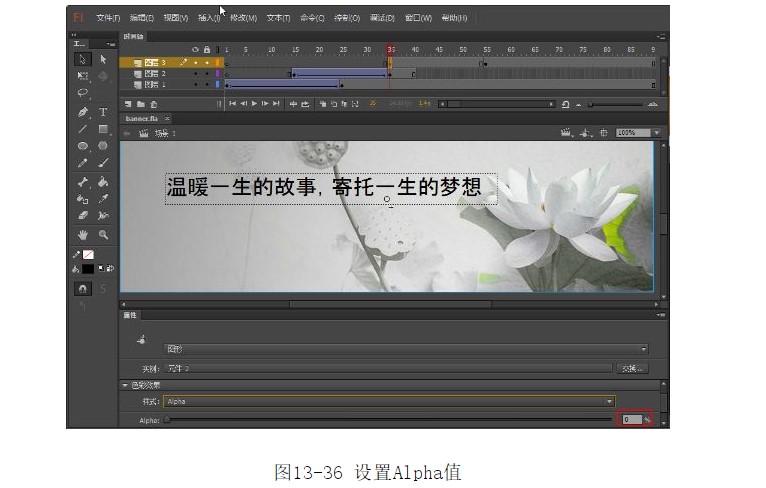Toggle lock dot for layer 2
This screenshot has height=488, width=766.
(x=207, y=73)
